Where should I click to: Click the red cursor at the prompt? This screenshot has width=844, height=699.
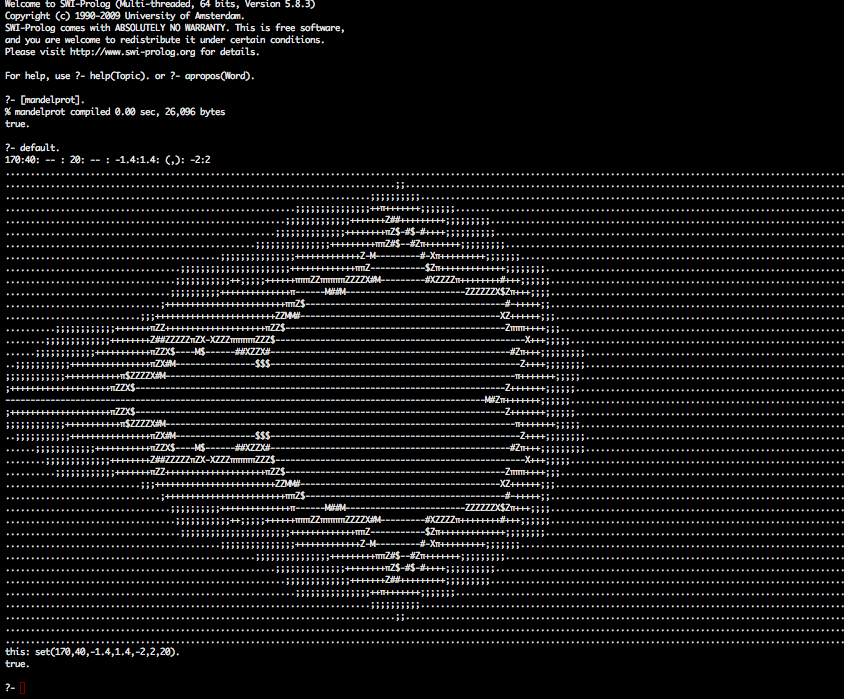click(x=23, y=688)
